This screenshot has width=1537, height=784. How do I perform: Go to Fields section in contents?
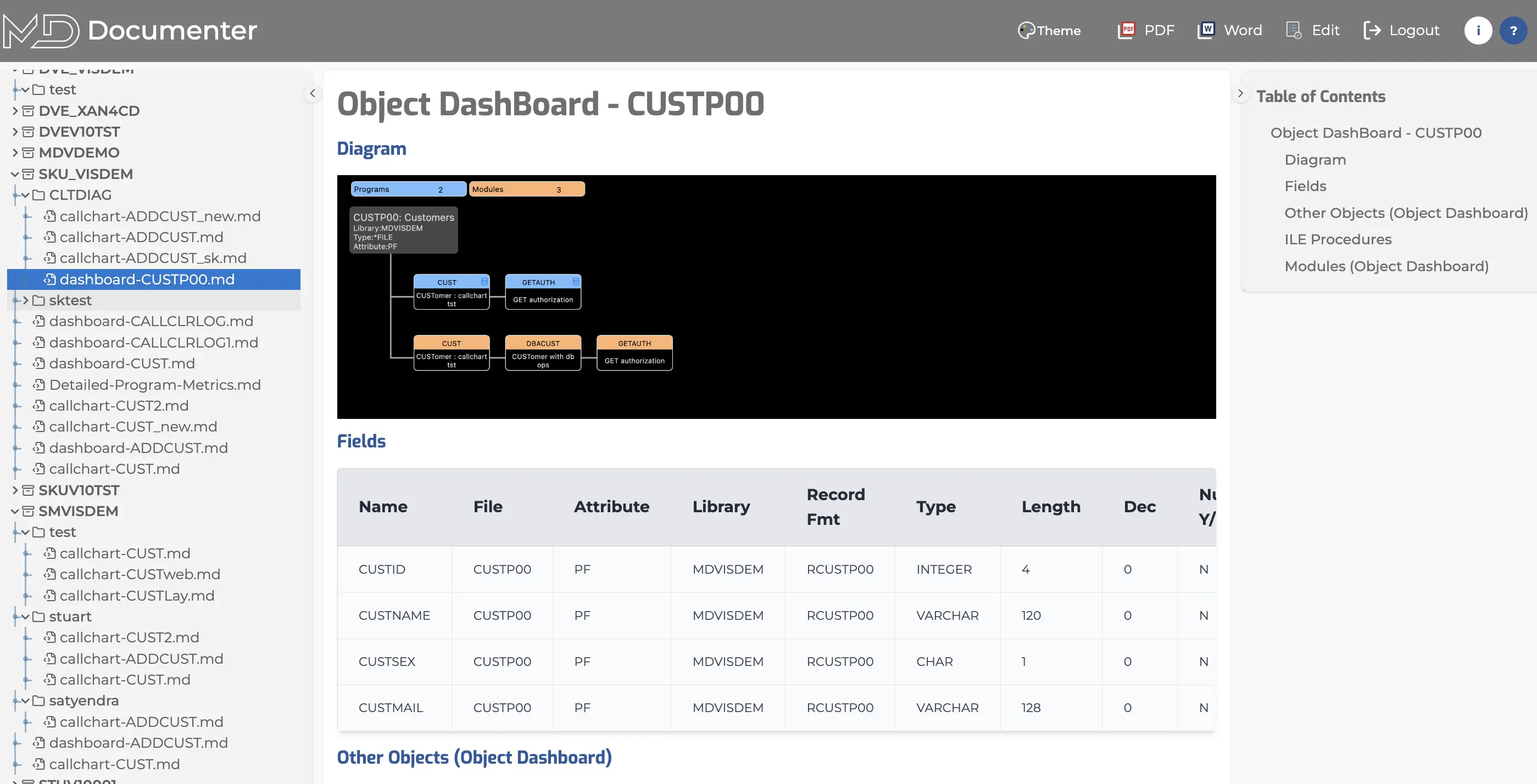coord(1305,186)
